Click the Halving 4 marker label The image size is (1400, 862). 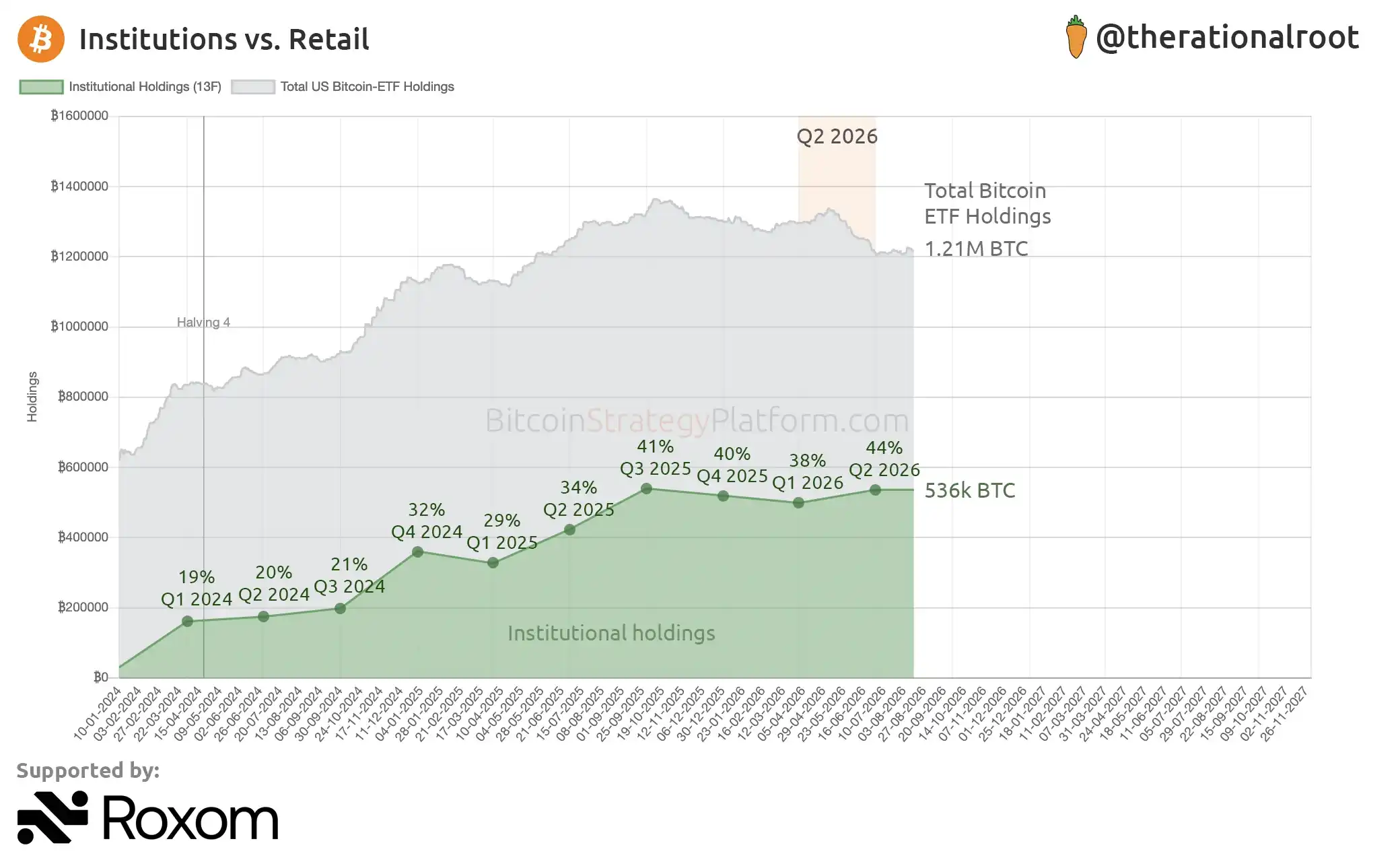pyautogui.click(x=203, y=323)
